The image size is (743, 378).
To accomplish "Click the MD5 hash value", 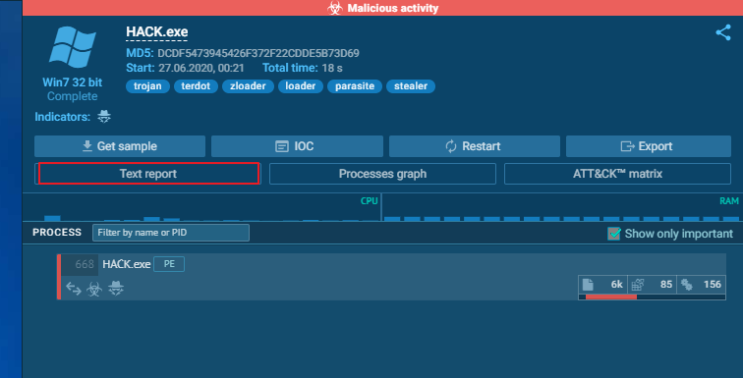I will tap(258, 53).
